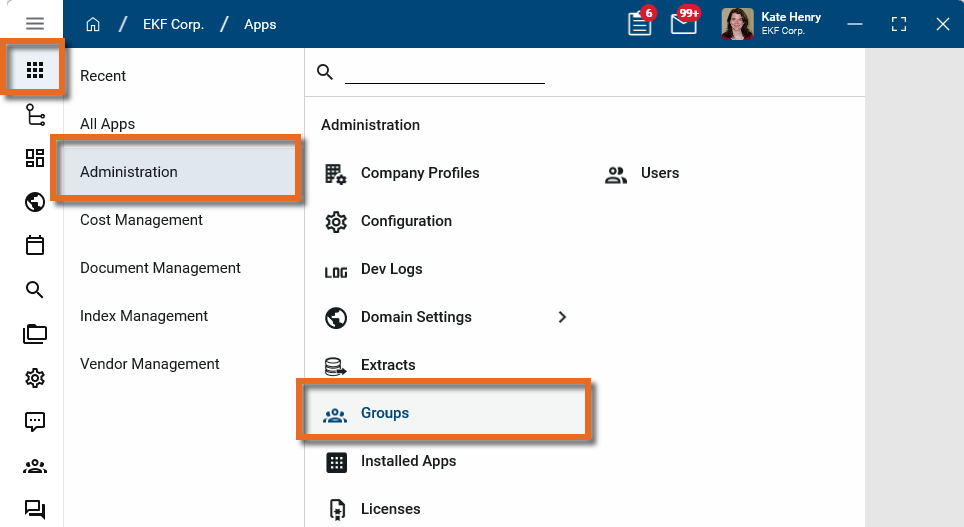Open the Users app
964x527 pixels.
coord(659,173)
